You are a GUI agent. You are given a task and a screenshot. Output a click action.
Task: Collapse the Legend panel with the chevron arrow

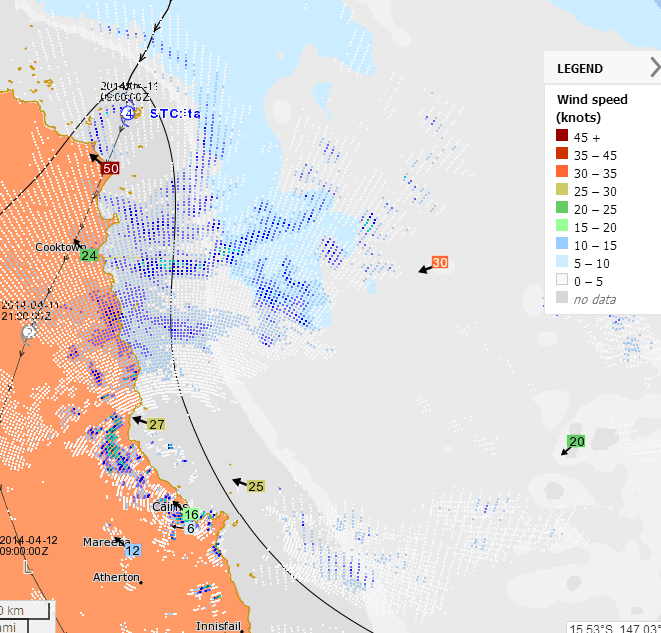pos(654,68)
